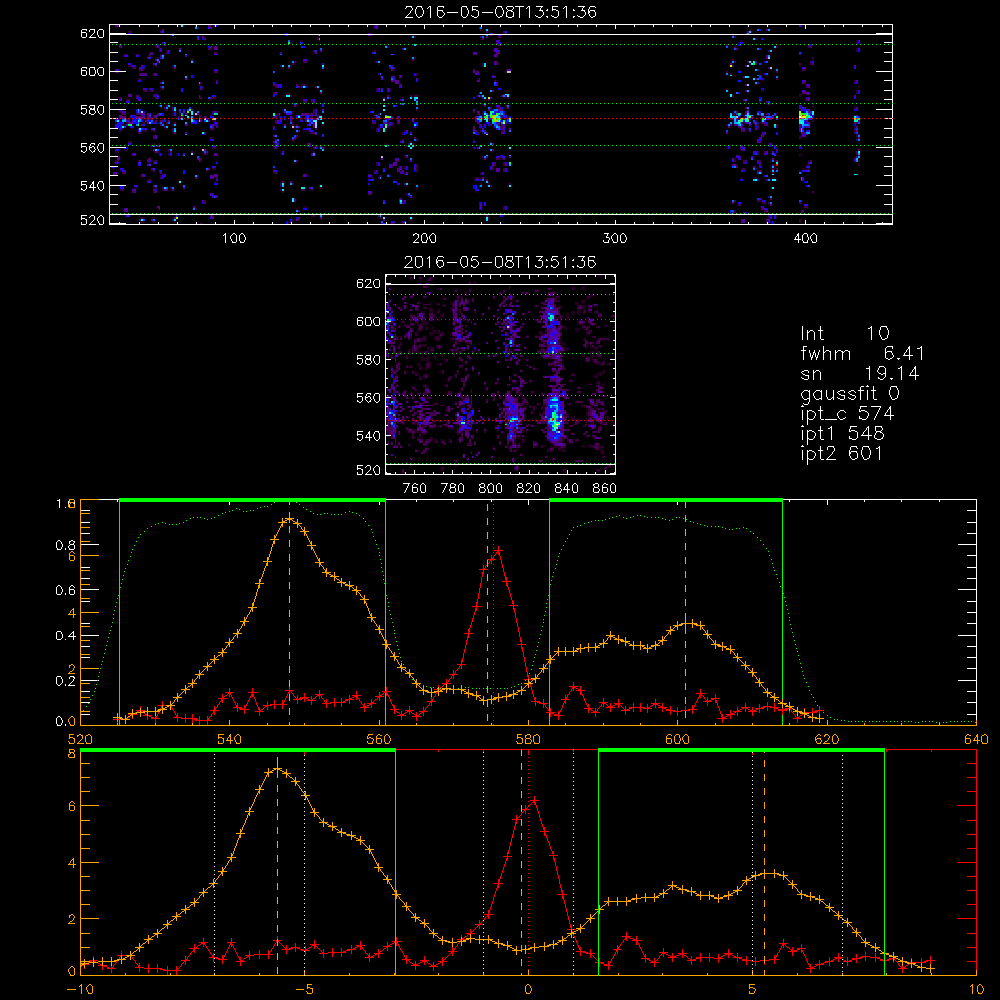Click the orange '640' x-axis tick label
Viewport: 1000px width, 1000px height.
(x=976, y=740)
